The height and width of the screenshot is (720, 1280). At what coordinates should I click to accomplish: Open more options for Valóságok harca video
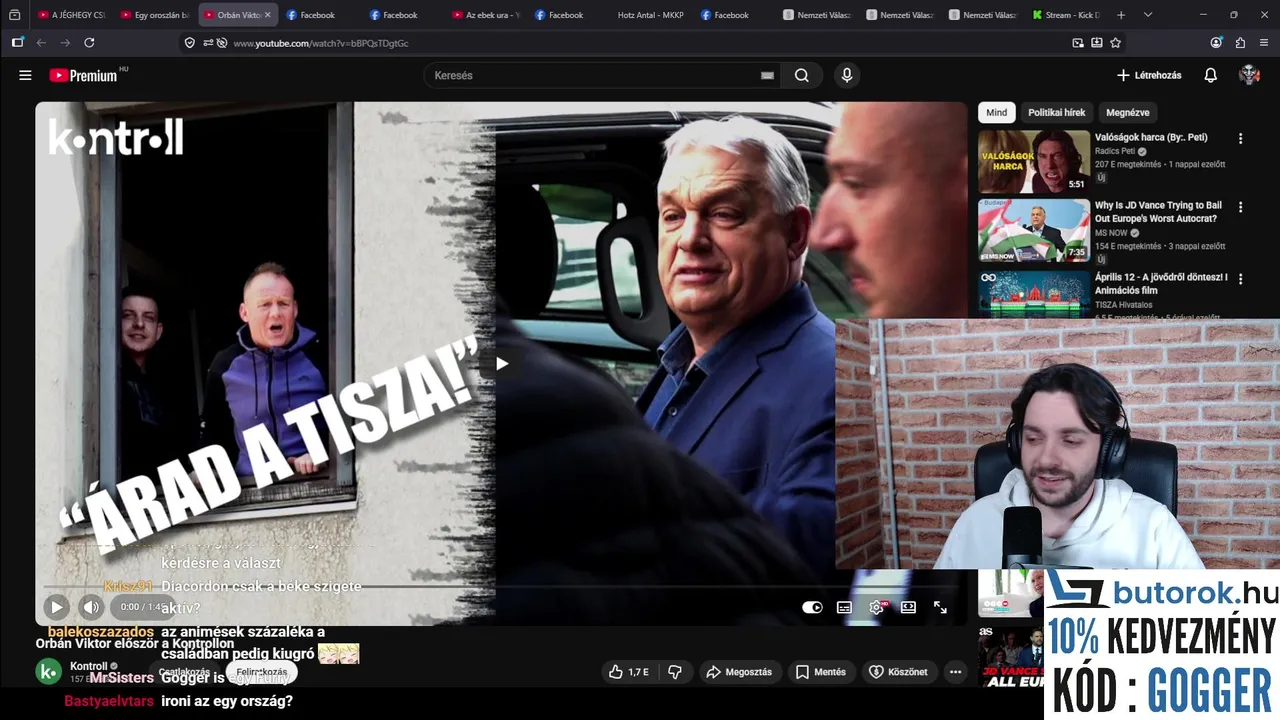(x=1240, y=139)
